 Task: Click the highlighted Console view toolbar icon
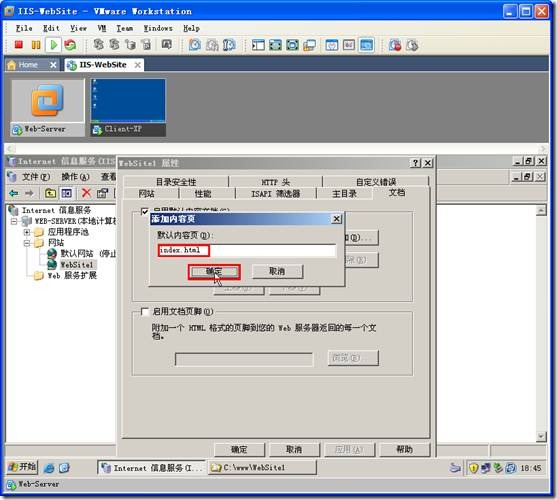366,45
